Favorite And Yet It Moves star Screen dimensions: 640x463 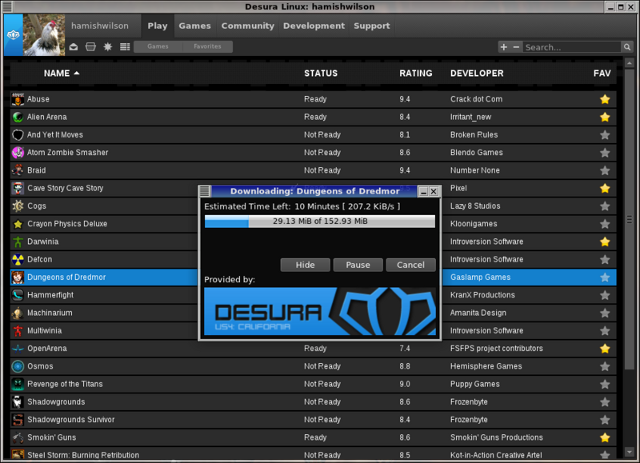click(605, 135)
